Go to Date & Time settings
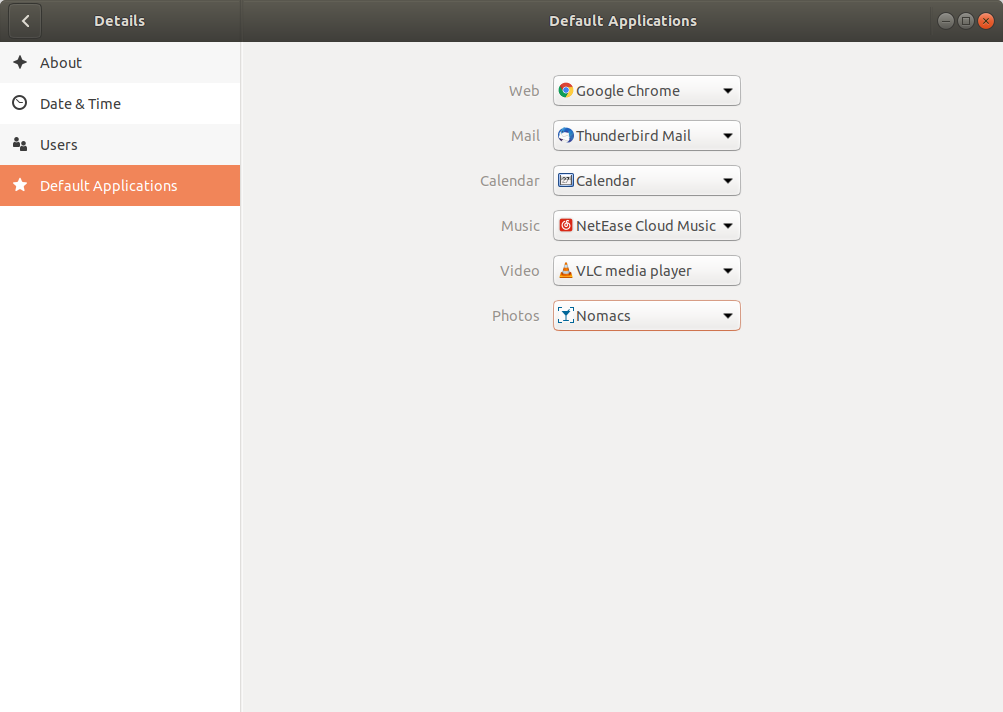 (x=120, y=104)
